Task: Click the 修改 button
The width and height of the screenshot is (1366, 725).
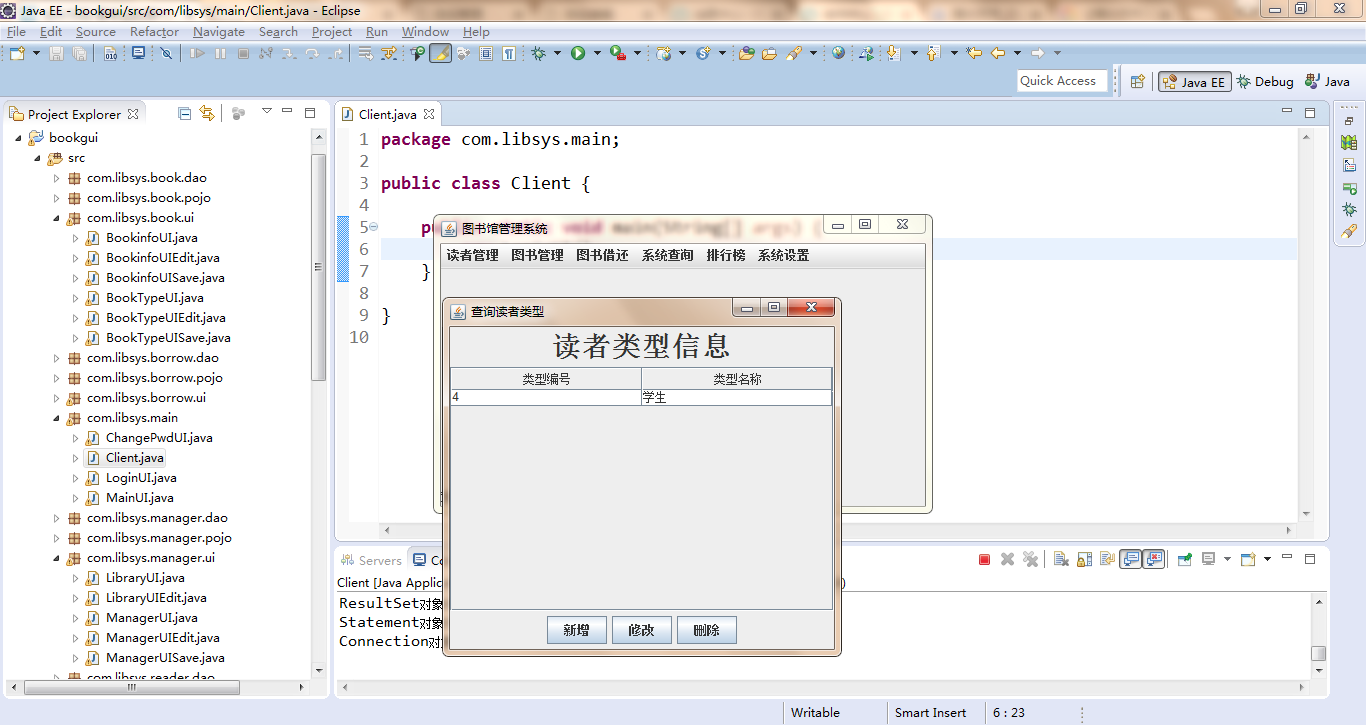Action: click(x=641, y=630)
